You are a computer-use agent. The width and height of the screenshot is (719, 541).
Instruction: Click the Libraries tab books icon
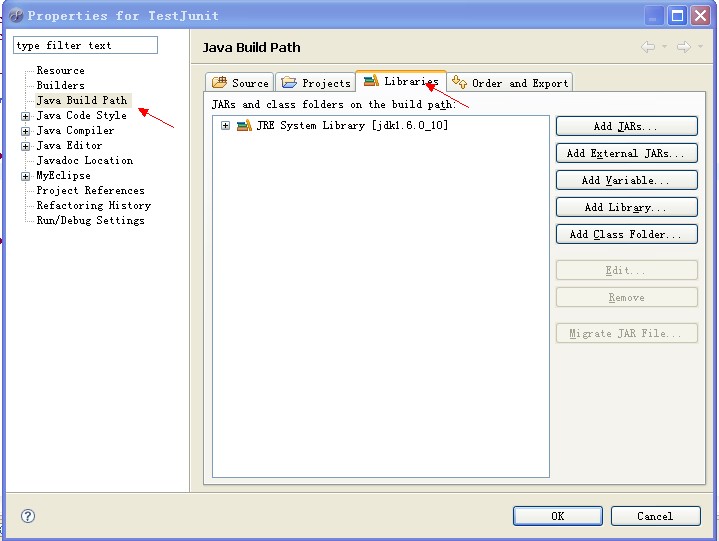(371, 81)
